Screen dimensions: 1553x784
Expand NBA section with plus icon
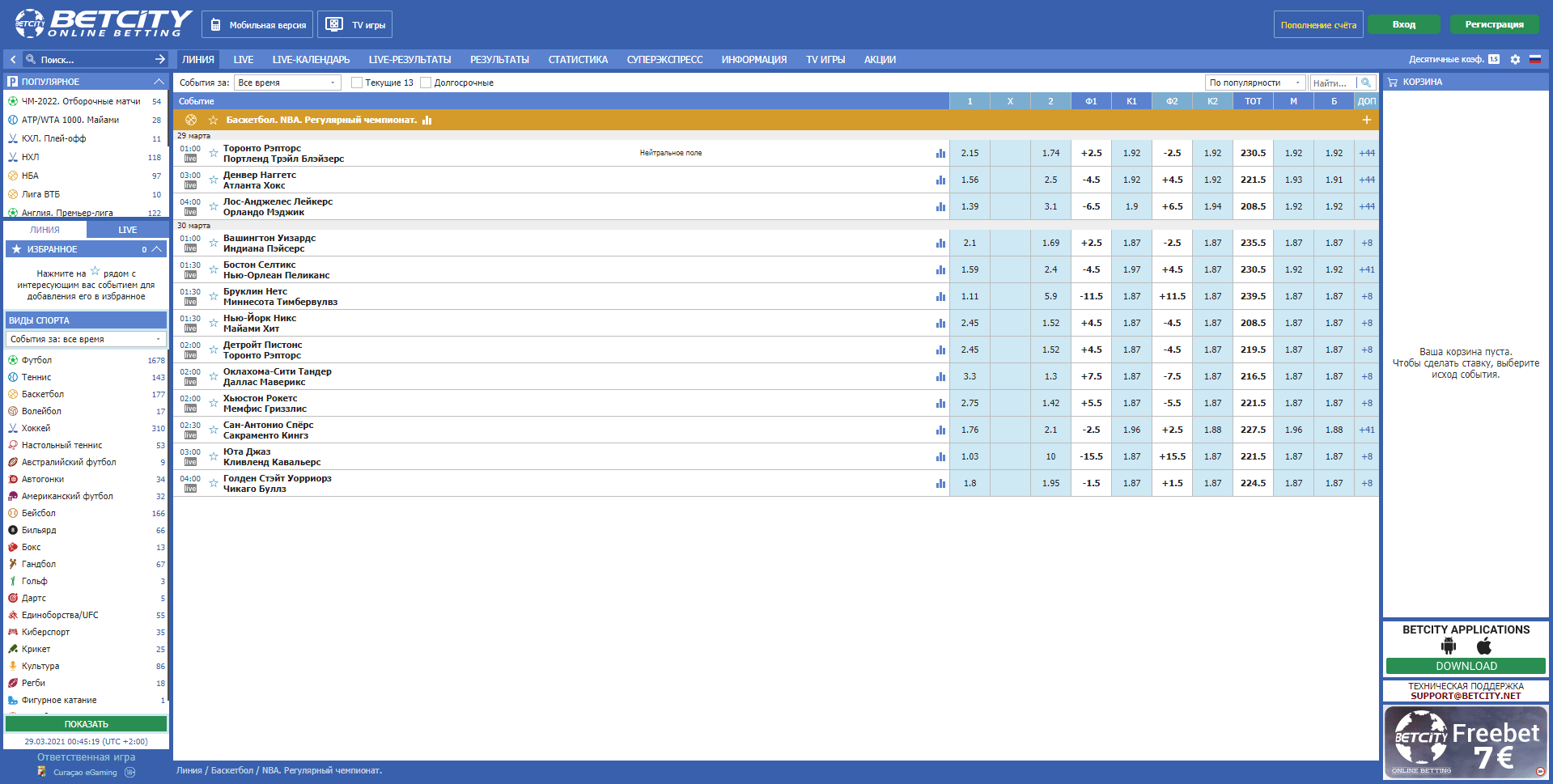(1367, 120)
